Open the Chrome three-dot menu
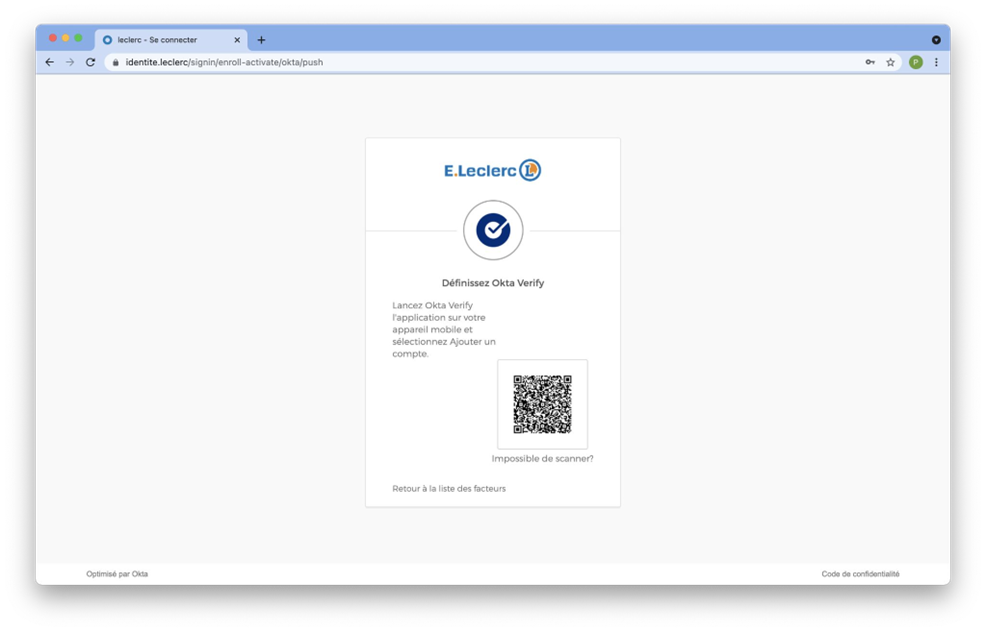Screen dimensions: 986x632 pos(936,62)
